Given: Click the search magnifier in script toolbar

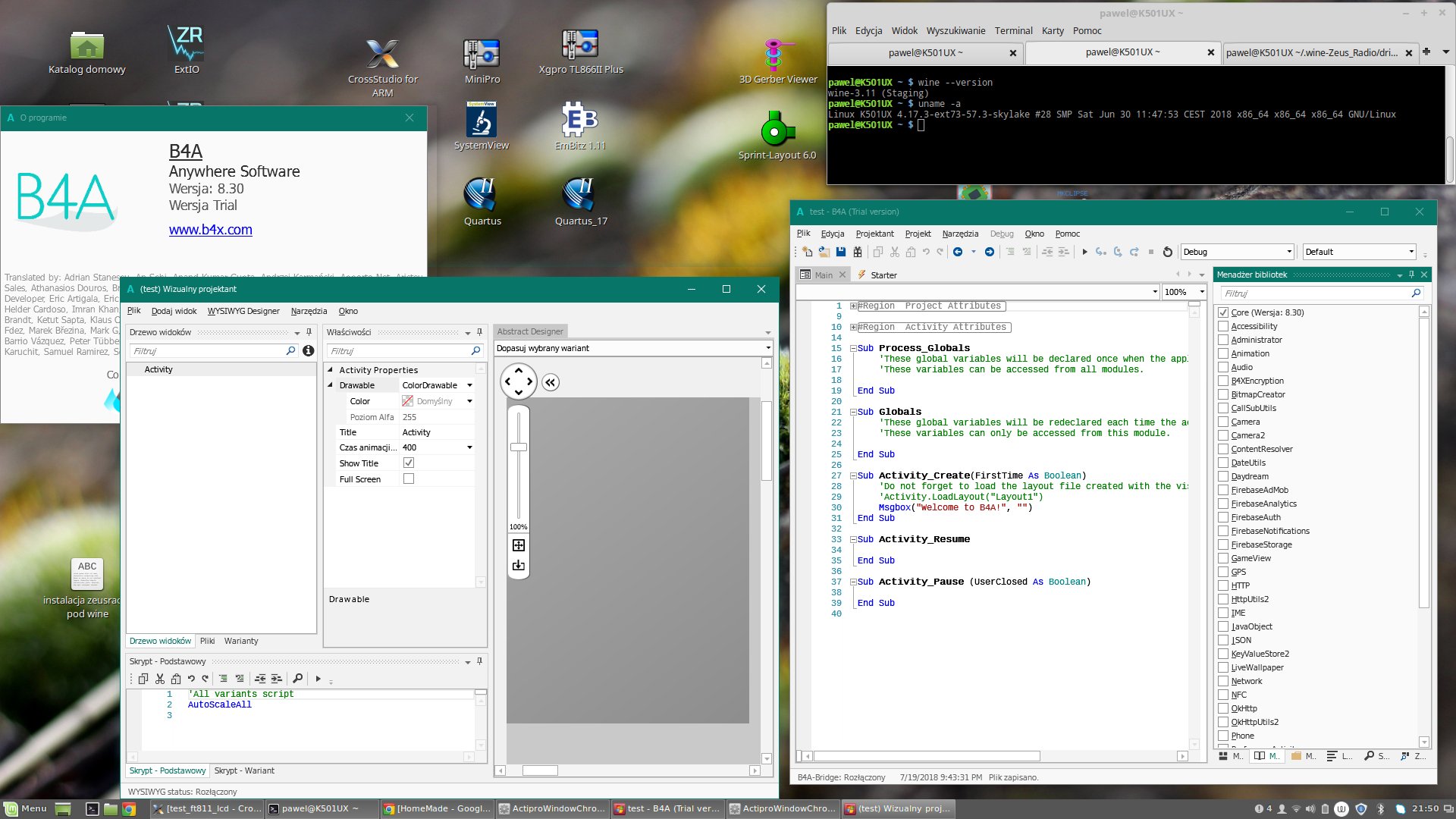Looking at the screenshot, I should (297, 679).
